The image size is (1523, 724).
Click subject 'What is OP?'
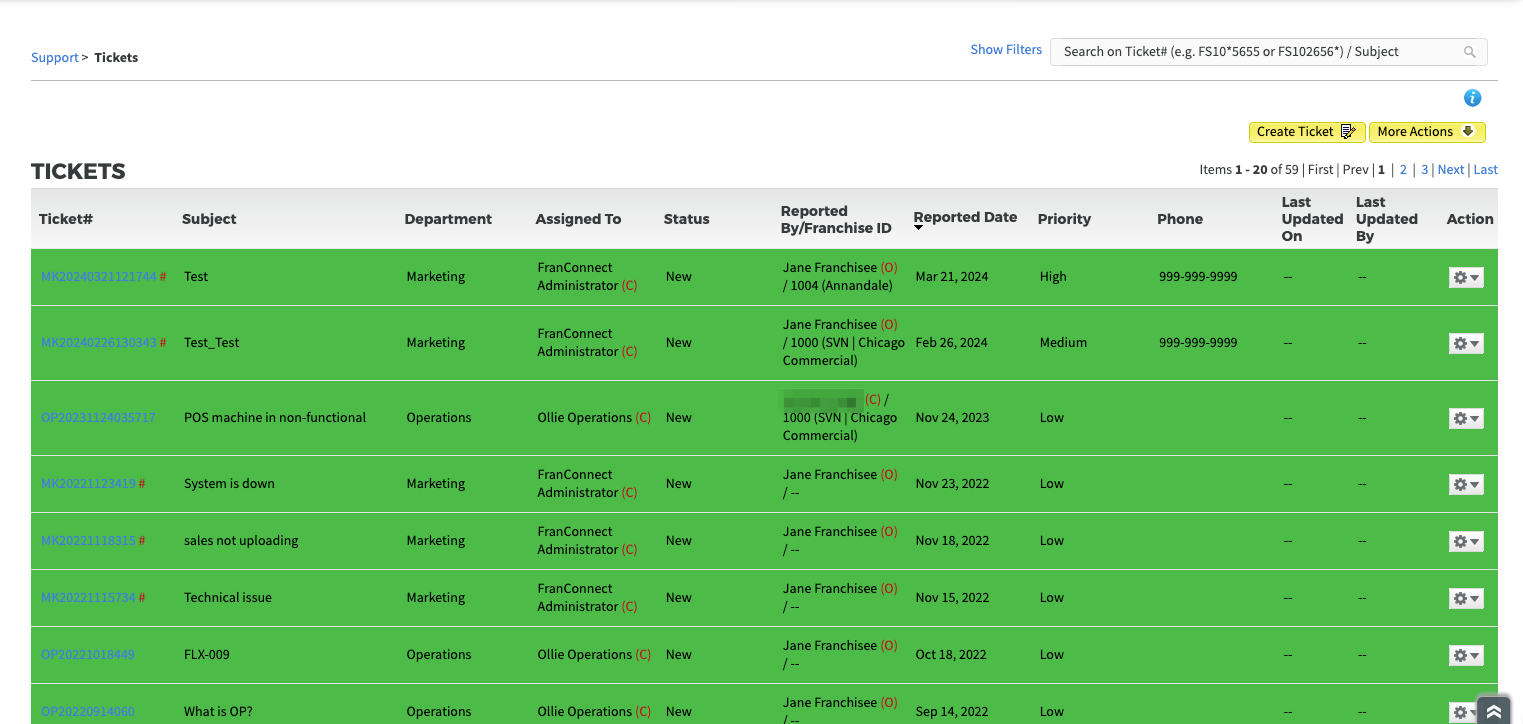[218, 711]
